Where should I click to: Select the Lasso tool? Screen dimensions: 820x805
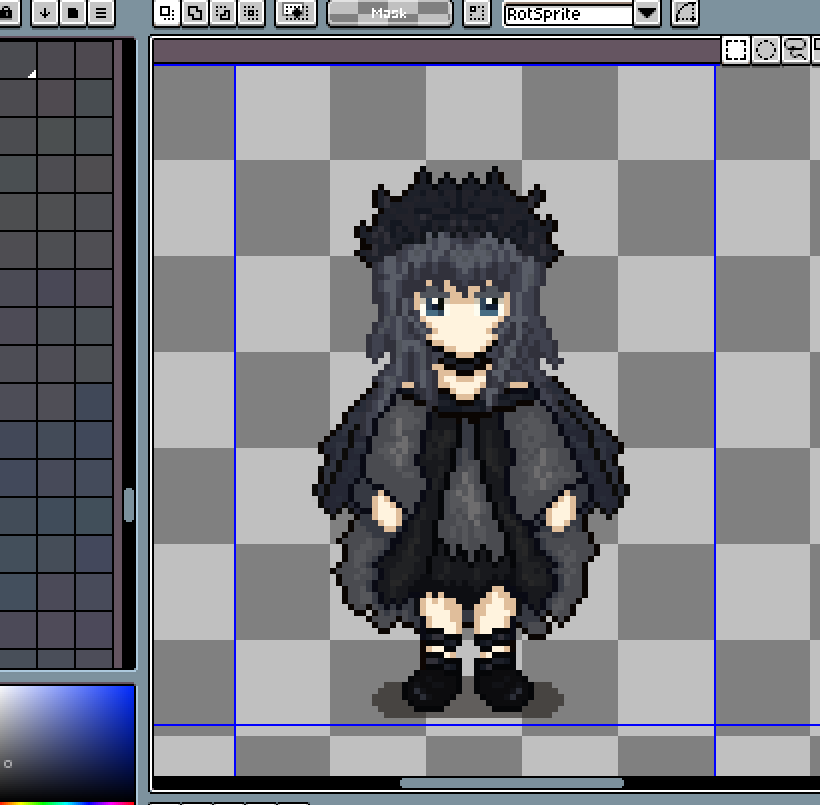coord(795,50)
